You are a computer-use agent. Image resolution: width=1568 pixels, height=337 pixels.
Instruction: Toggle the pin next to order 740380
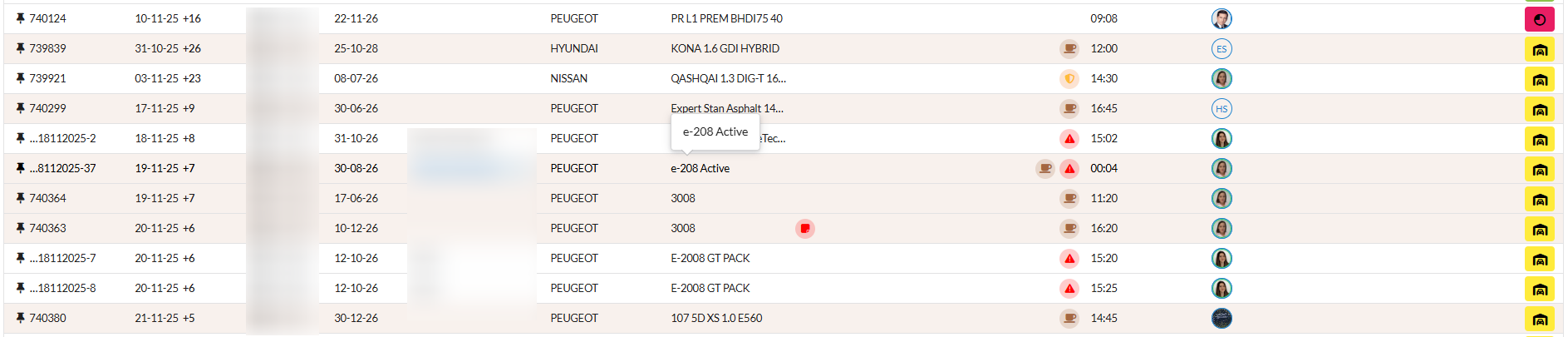(x=20, y=318)
